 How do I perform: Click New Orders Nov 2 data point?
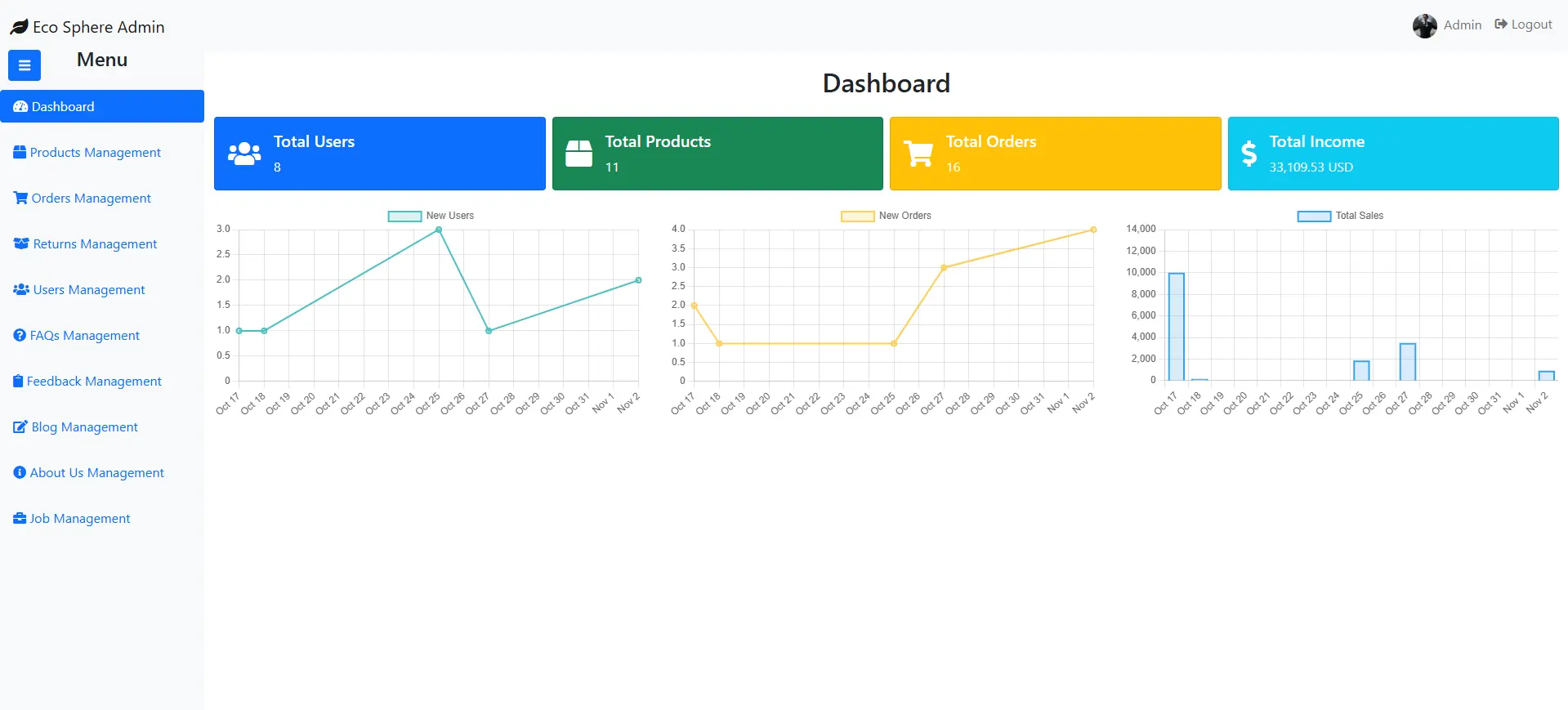pos(1093,230)
